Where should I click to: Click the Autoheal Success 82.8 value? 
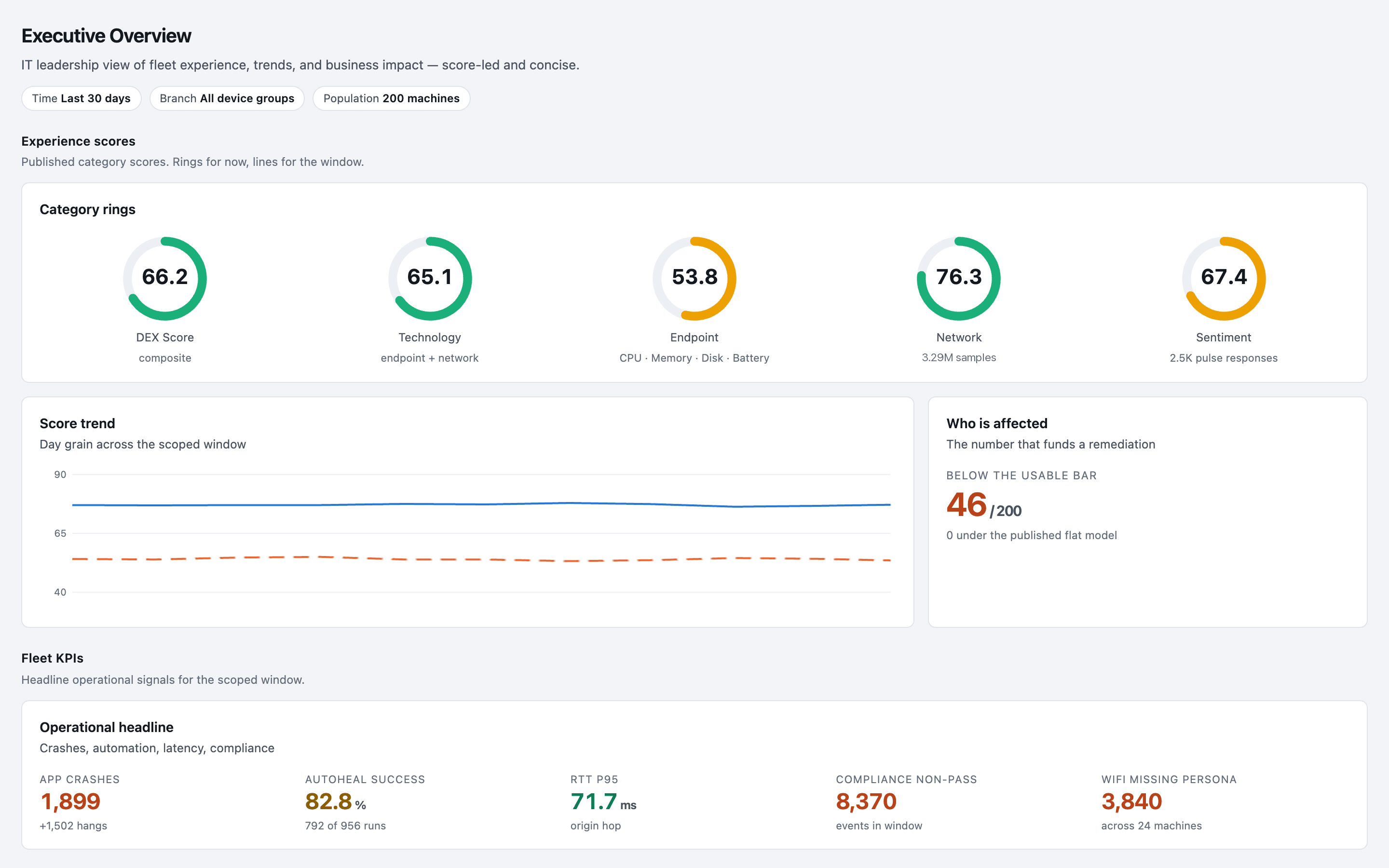click(328, 801)
